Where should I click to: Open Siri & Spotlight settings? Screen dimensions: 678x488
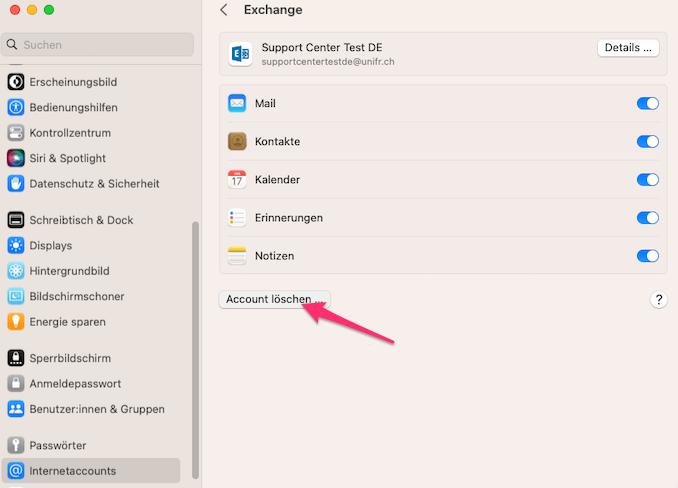click(x=68, y=158)
